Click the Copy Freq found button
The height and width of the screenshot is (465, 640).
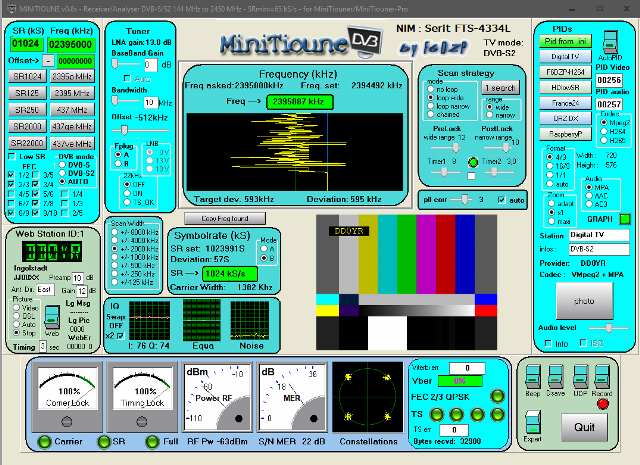click(223, 217)
